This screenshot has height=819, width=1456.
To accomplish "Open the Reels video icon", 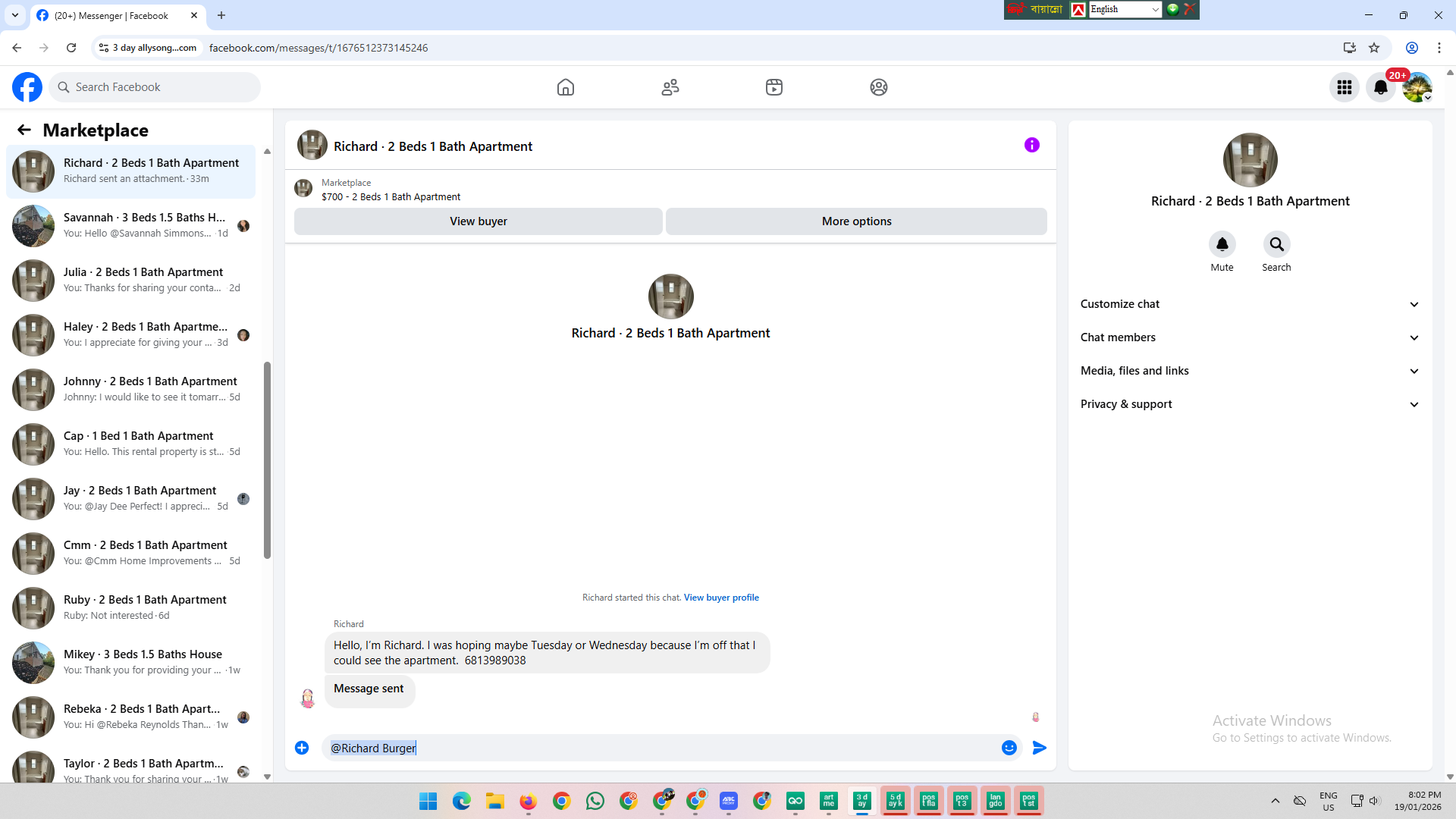I will (x=773, y=87).
